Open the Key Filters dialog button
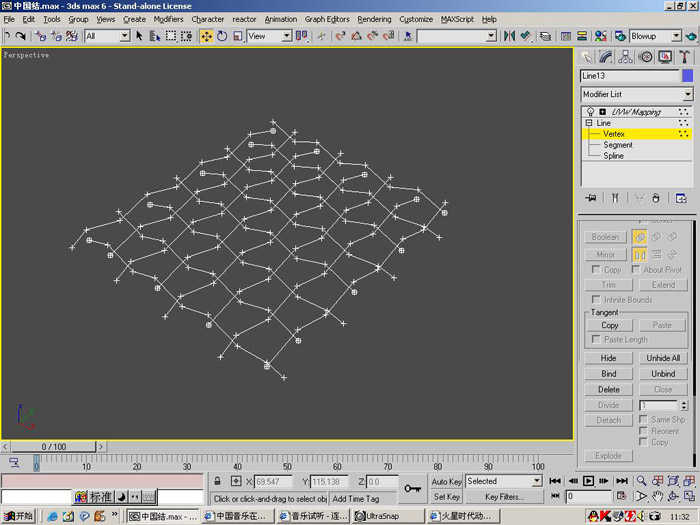The image size is (700, 525). 504,496
